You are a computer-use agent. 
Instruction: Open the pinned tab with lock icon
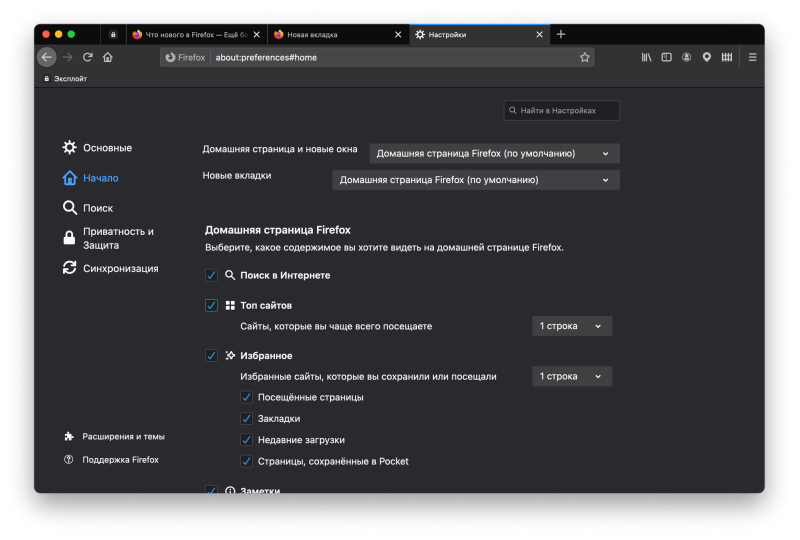[113, 35]
